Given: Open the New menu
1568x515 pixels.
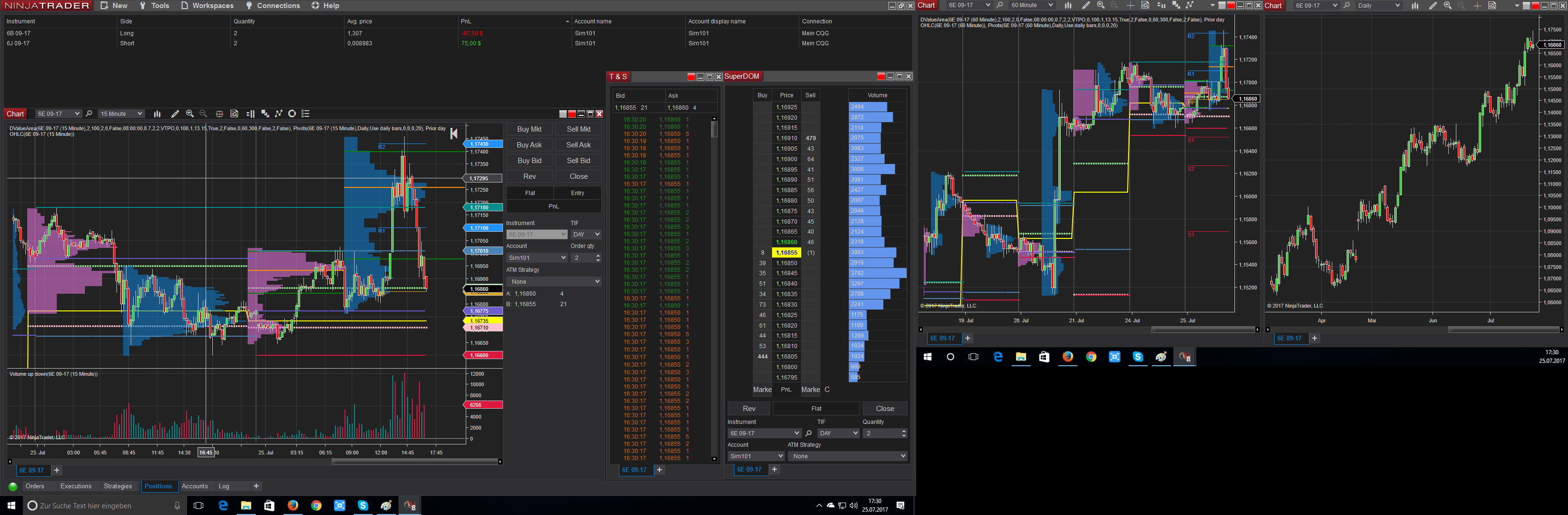Looking at the screenshot, I should coord(114,5).
